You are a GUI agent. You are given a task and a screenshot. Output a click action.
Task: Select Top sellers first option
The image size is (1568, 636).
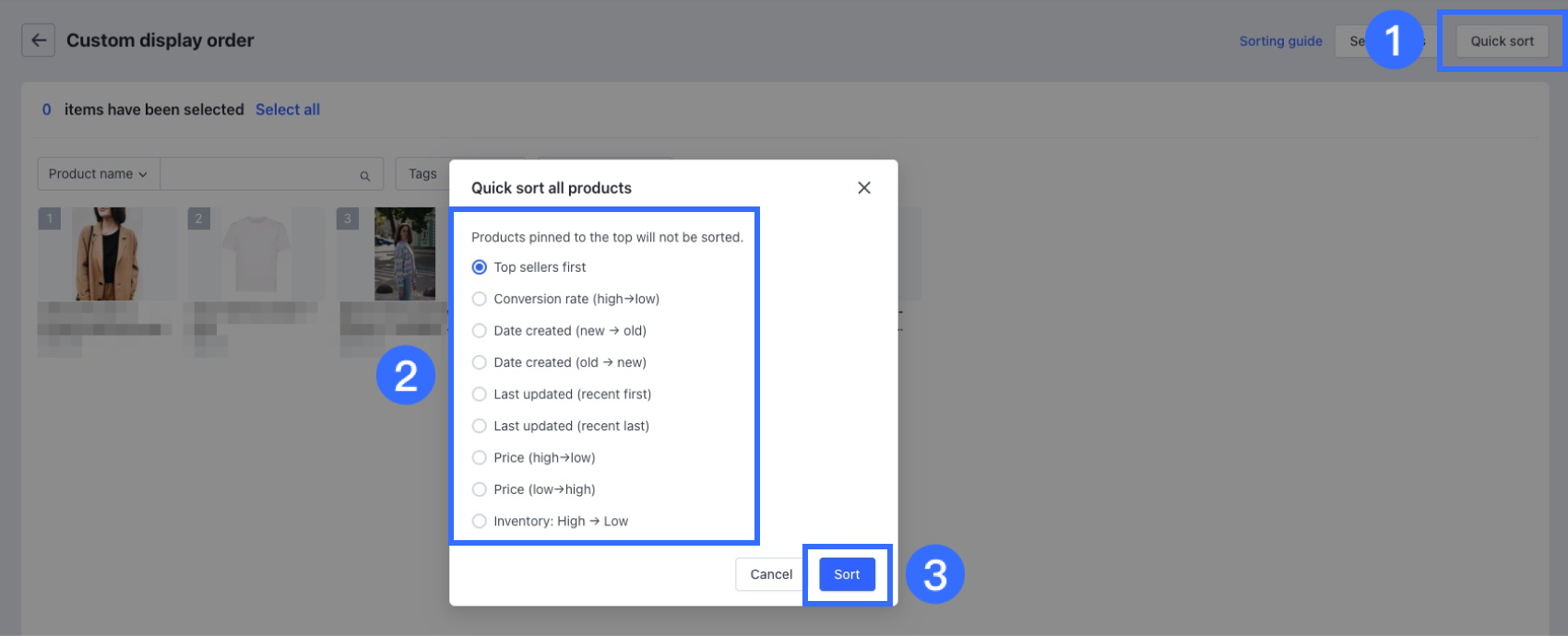(480, 267)
